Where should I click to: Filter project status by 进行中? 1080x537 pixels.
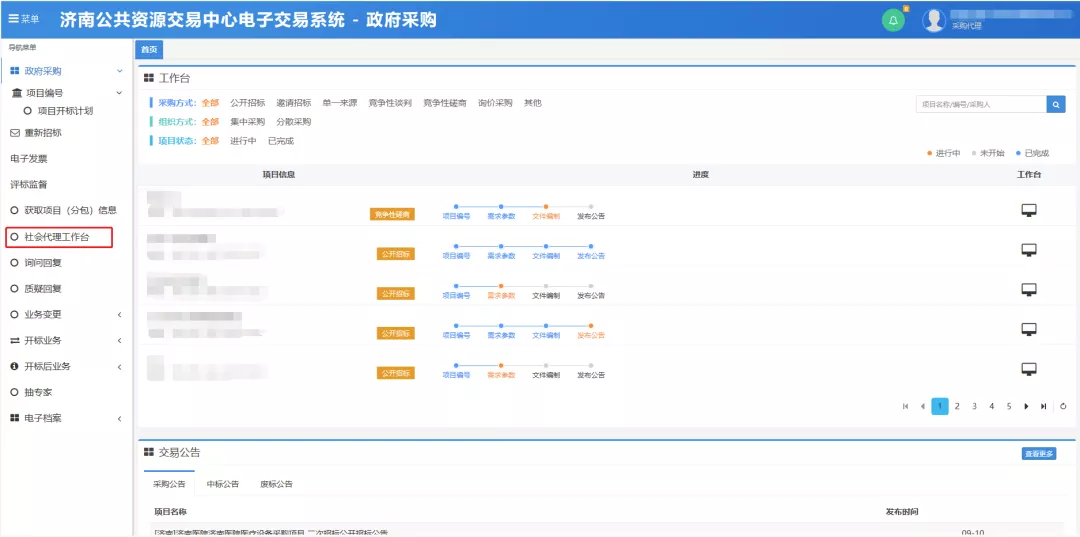(243, 141)
